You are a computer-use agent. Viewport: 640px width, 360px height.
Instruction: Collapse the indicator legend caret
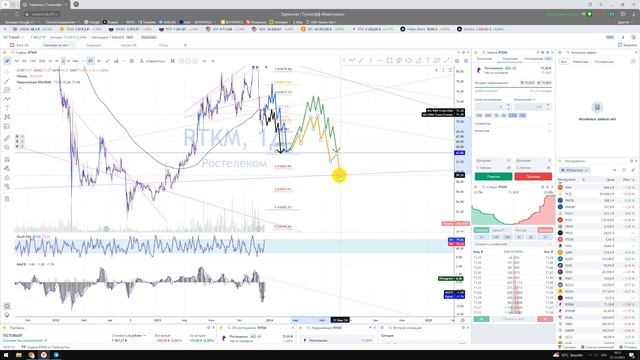[20, 88]
